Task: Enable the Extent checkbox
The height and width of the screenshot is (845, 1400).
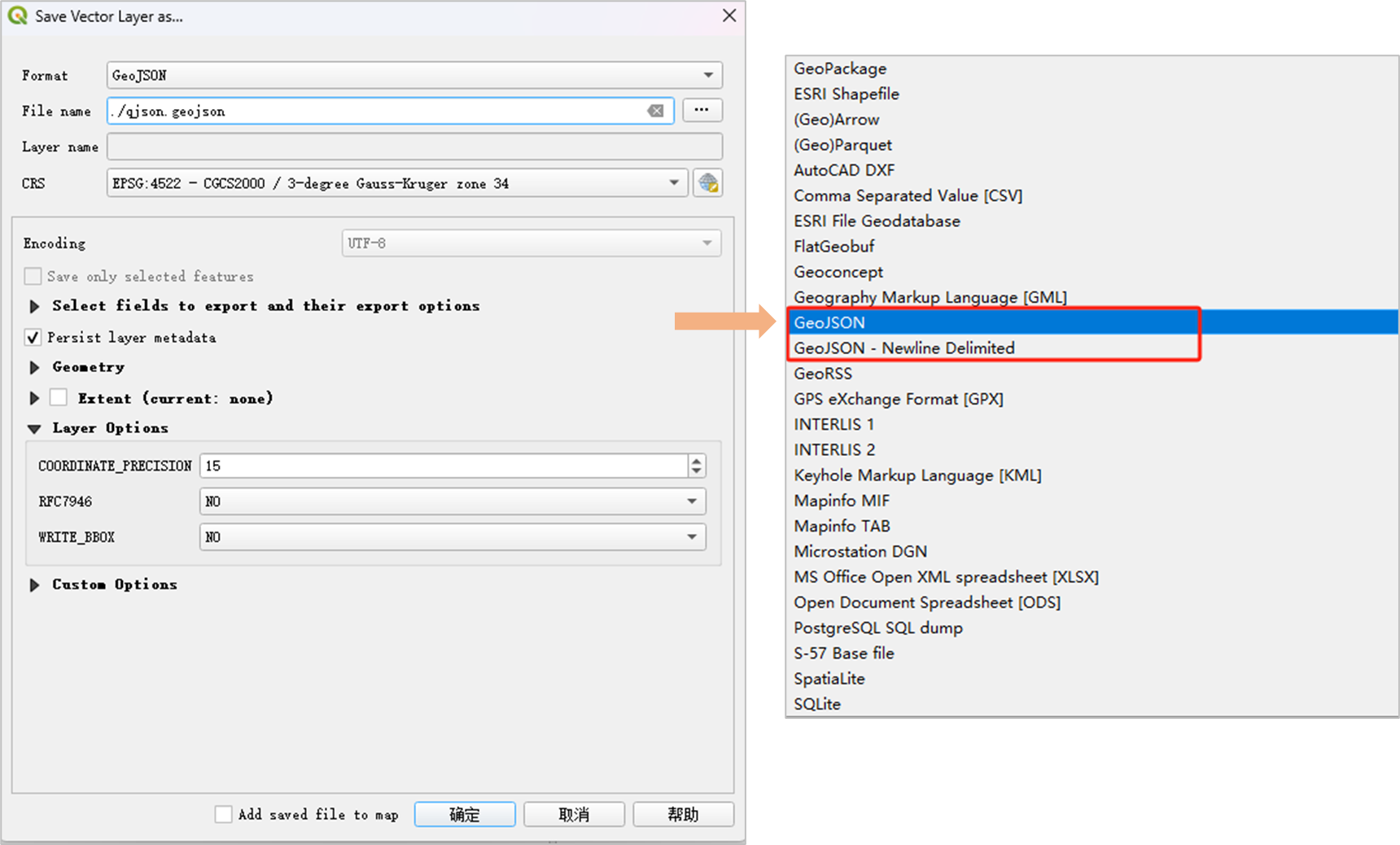Action: tap(59, 397)
